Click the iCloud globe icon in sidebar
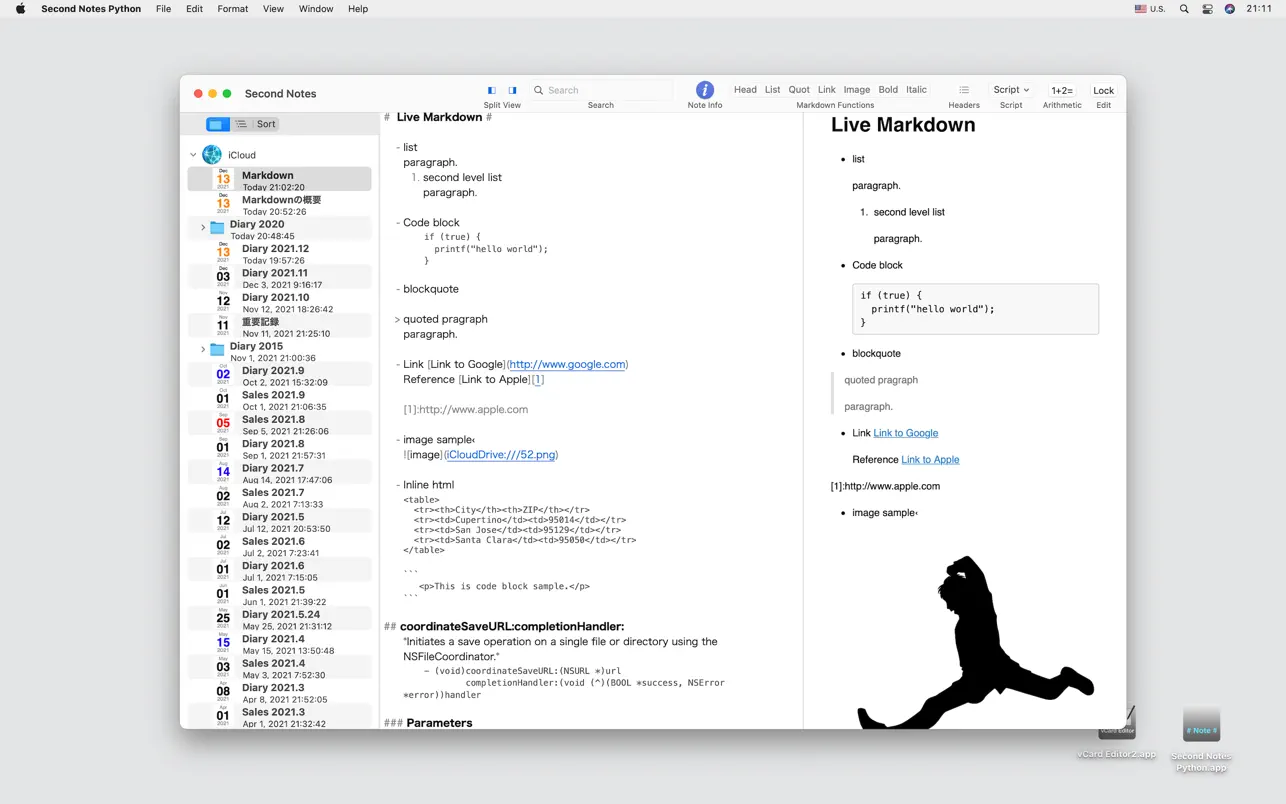The width and height of the screenshot is (1286, 804). click(x=211, y=154)
